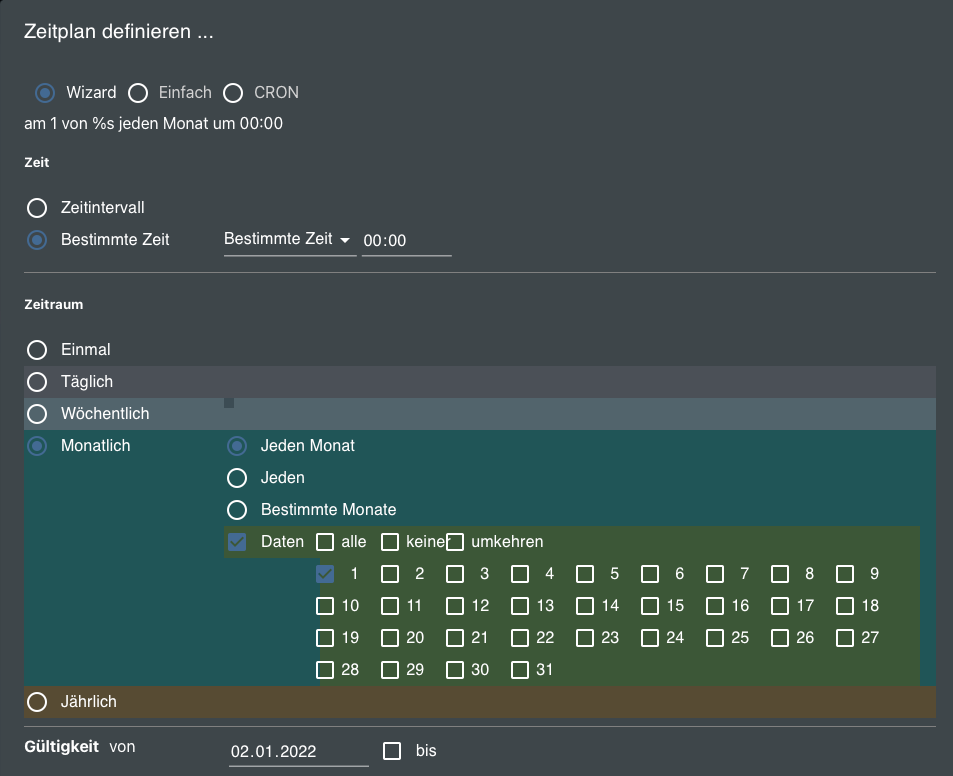
Task: Check the 'keine' dates checkbox
Action: click(x=390, y=542)
